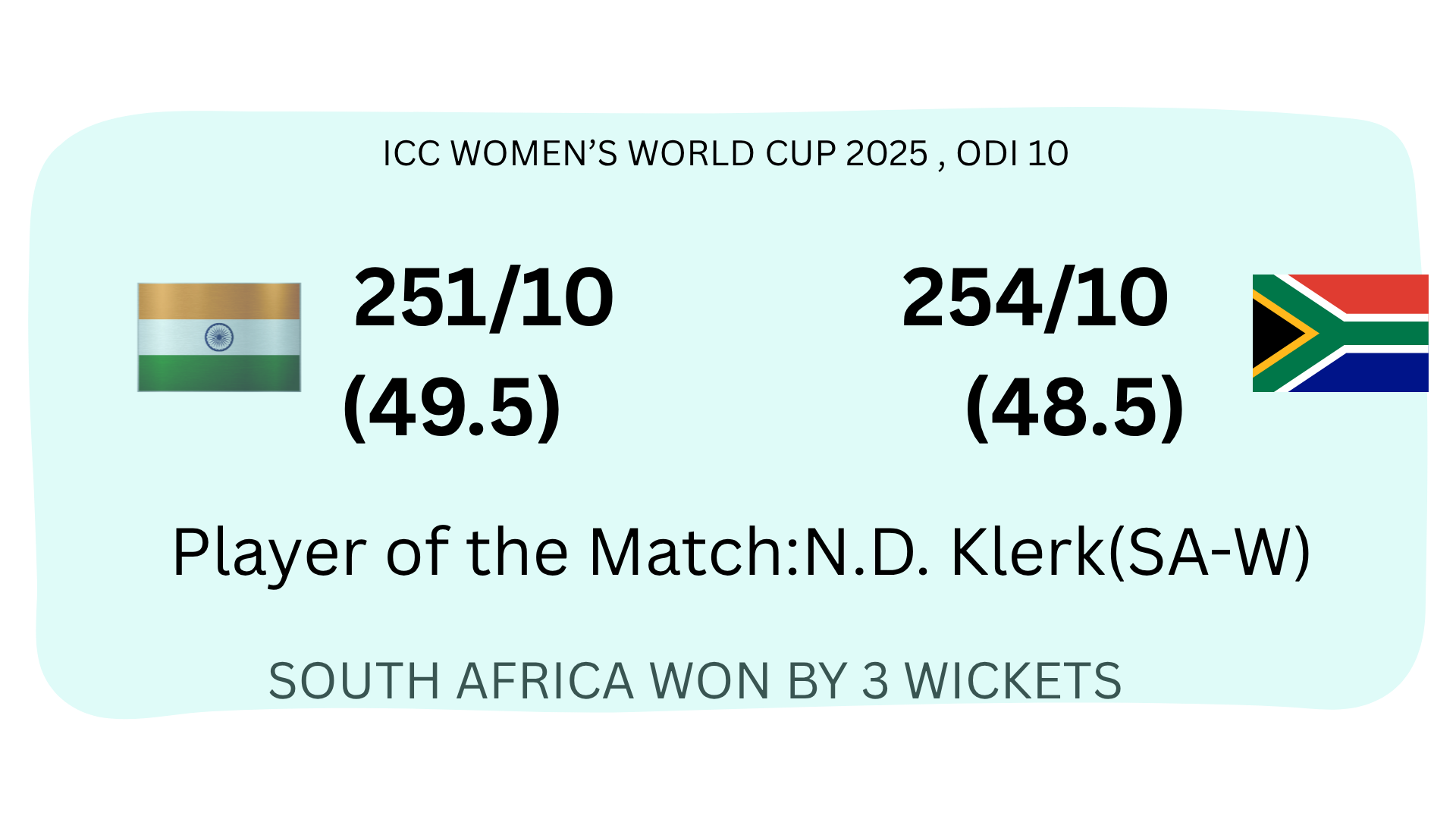Click the ICC Women's World Cup 2025 title

(x=655, y=154)
